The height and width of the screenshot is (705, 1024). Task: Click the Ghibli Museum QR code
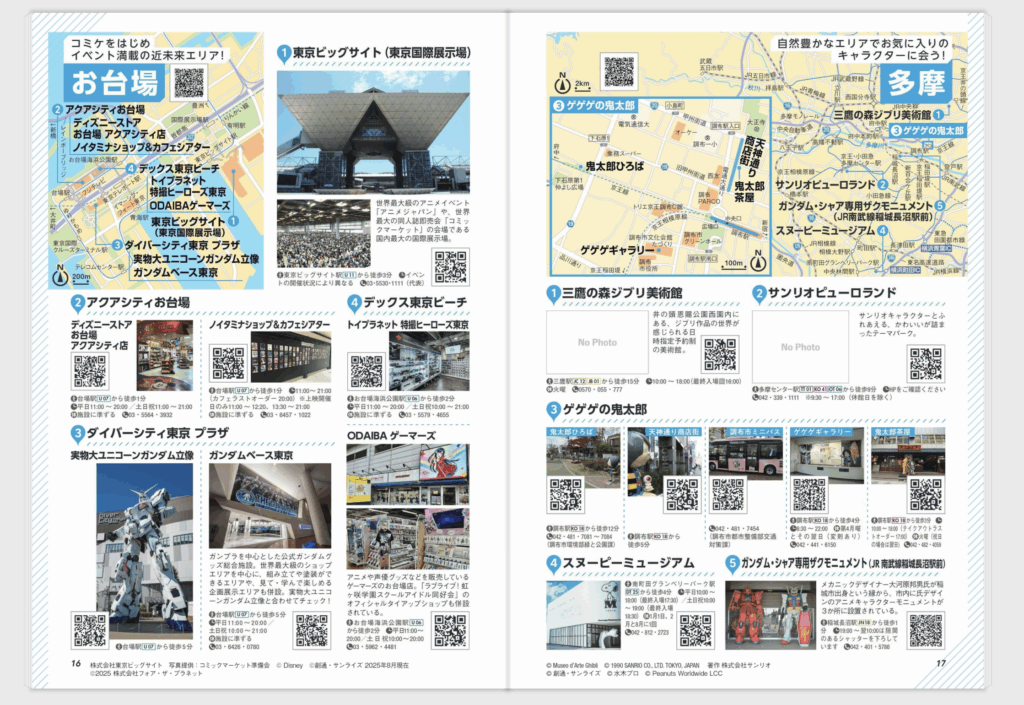click(x=720, y=354)
